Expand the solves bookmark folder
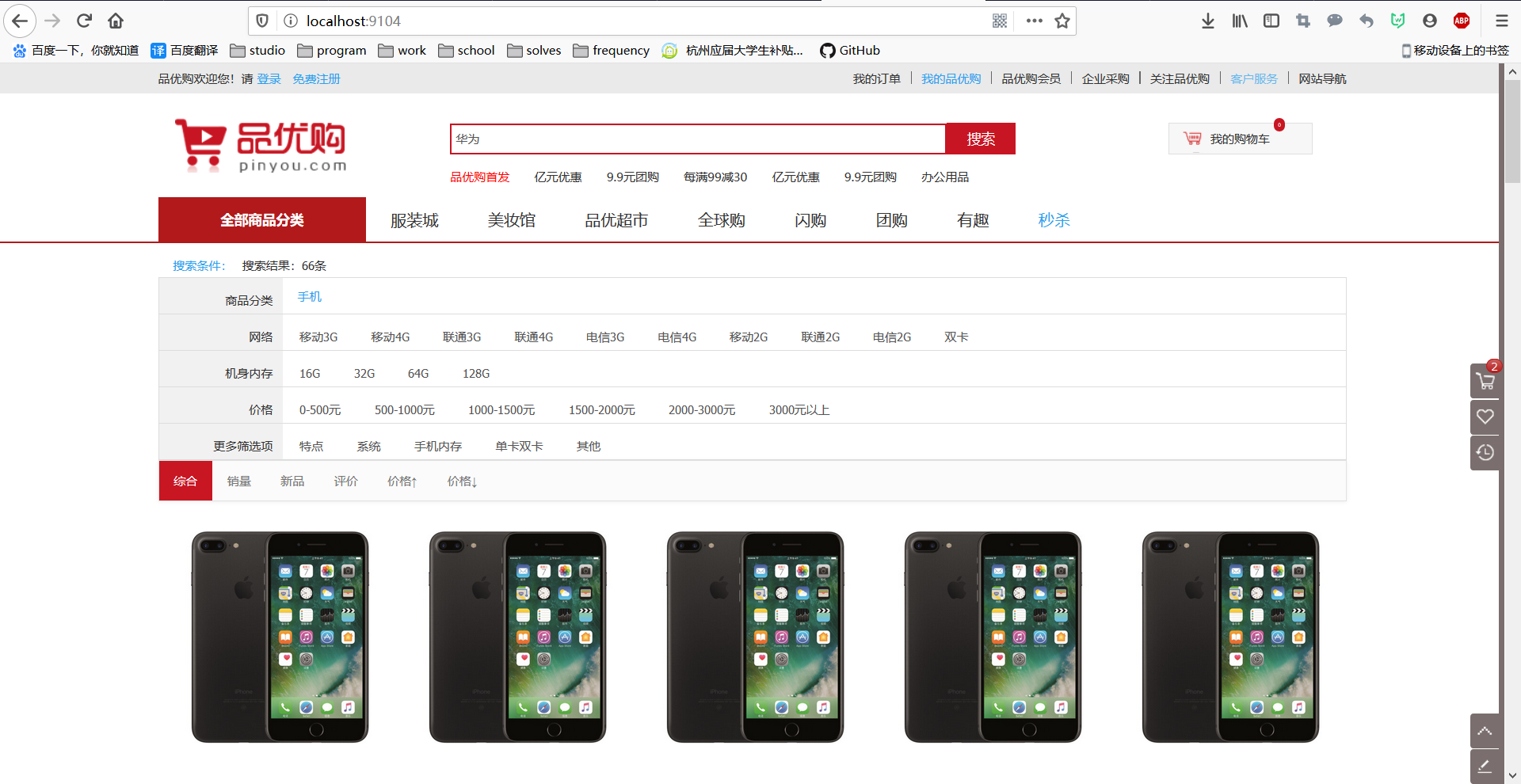Screen dimensions: 1521x784 [534, 51]
